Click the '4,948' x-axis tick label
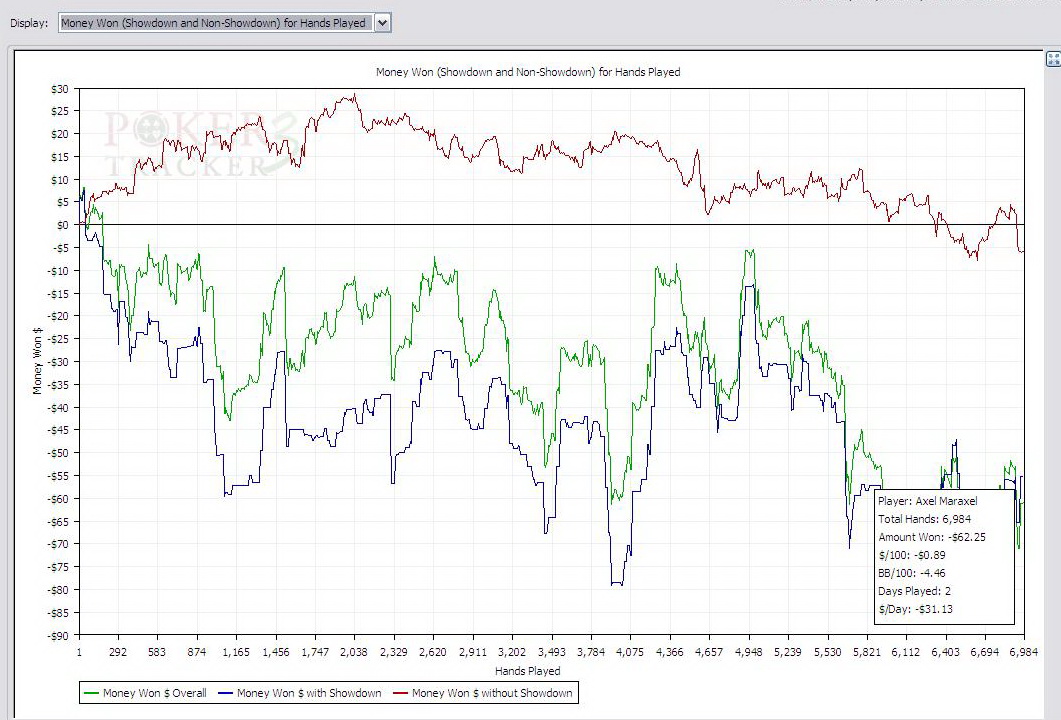1061x720 pixels. click(748, 652)
